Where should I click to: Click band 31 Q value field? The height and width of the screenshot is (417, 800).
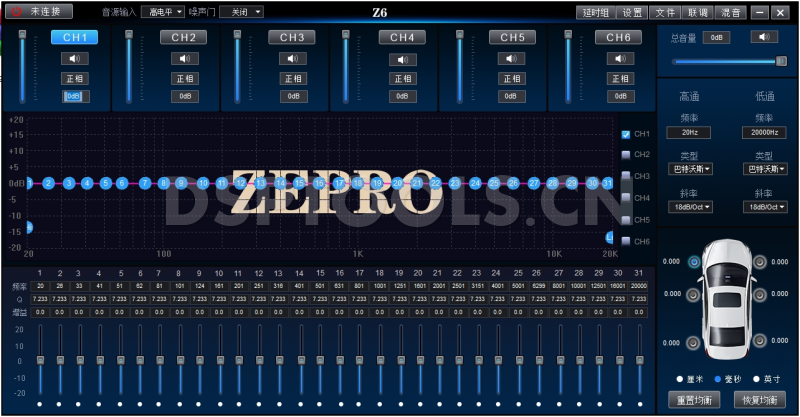(x=639, y=299)
